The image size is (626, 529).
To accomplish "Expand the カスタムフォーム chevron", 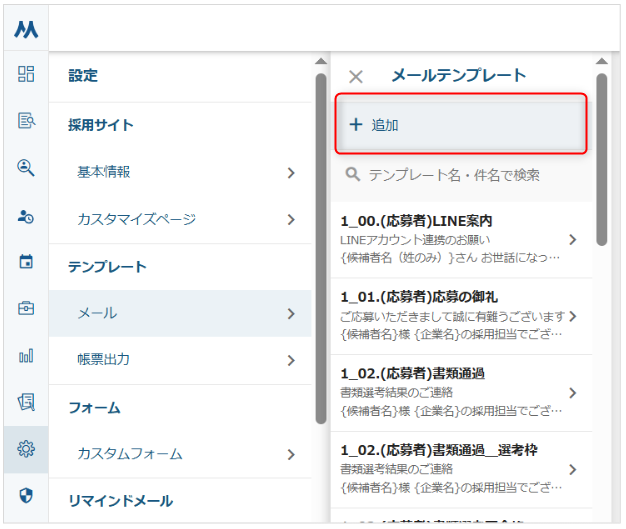I will 291,454.
